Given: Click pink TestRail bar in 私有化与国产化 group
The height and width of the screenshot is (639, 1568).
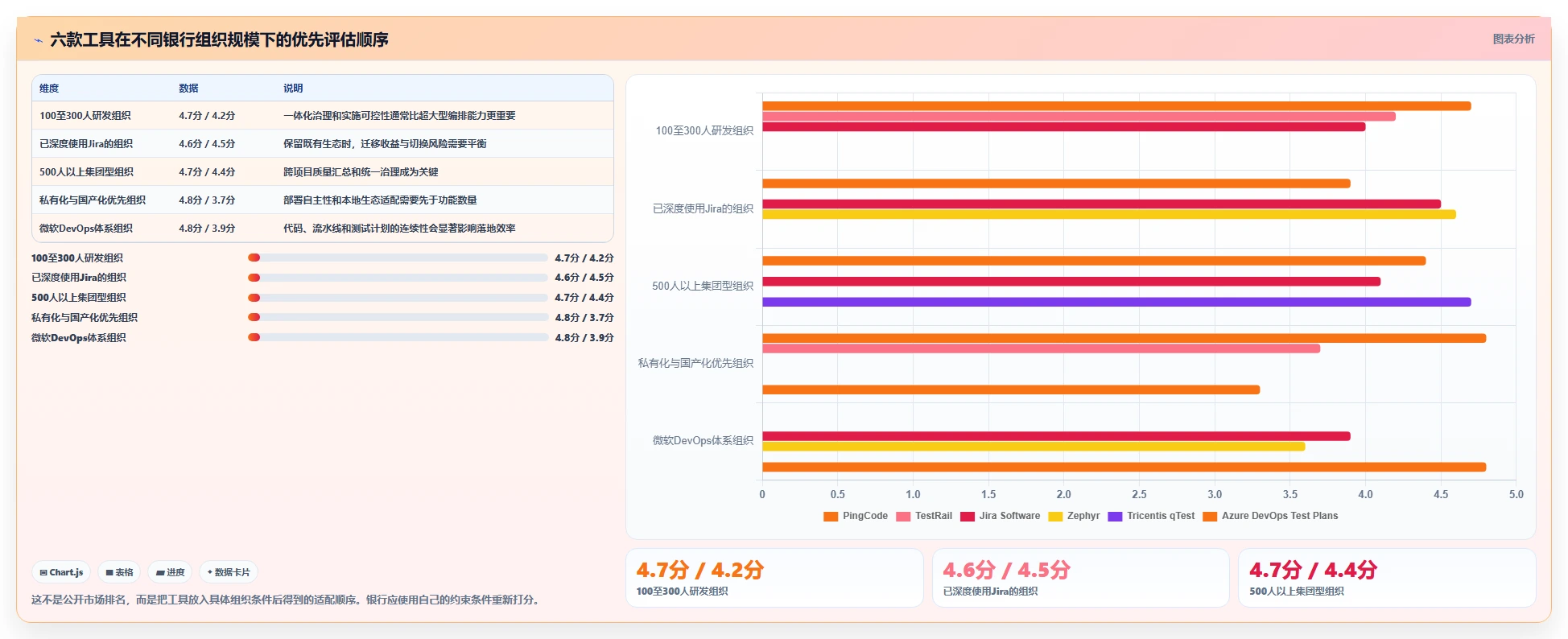Looking at the screenshot, I should coord(1041,348).
